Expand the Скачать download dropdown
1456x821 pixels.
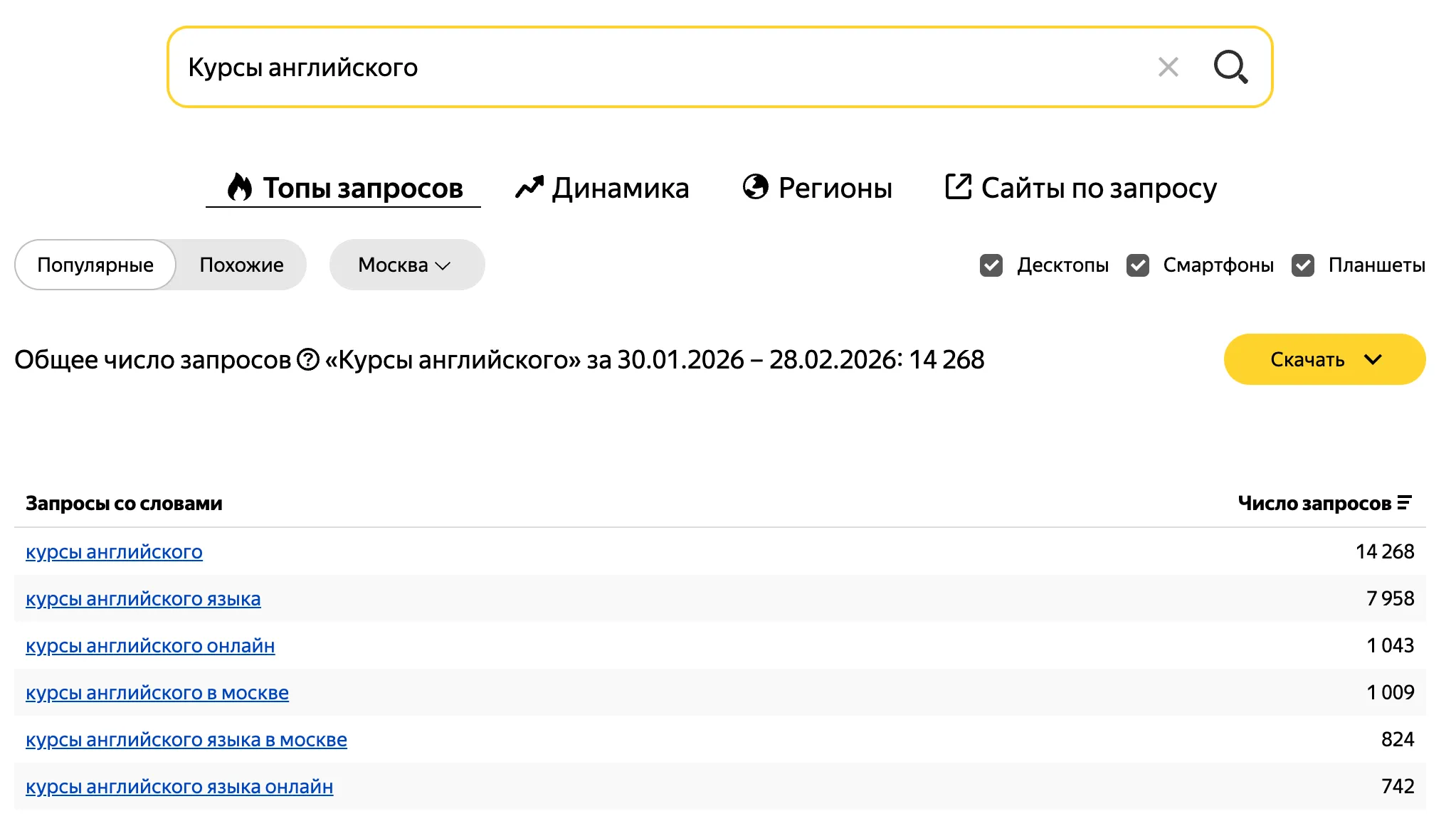1324,359
